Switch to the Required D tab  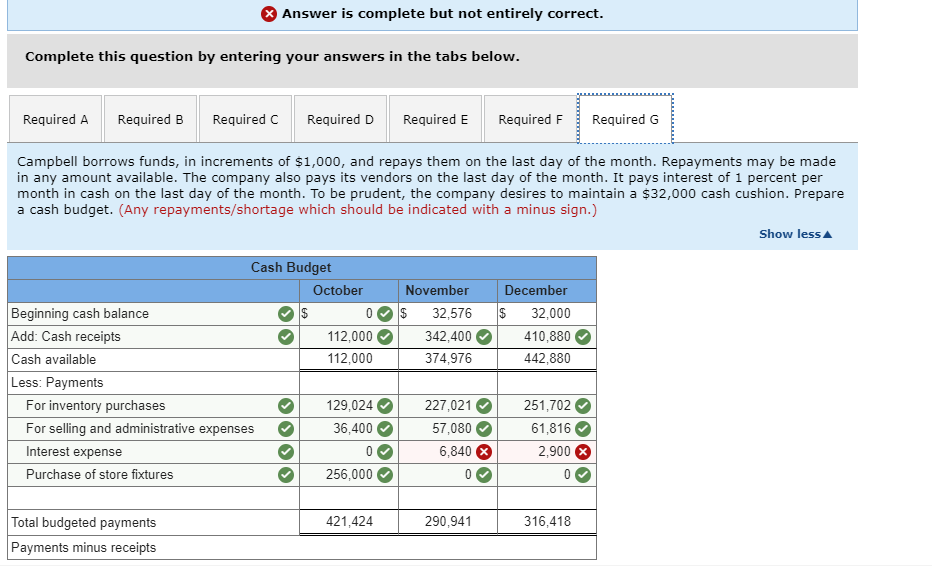340,119
